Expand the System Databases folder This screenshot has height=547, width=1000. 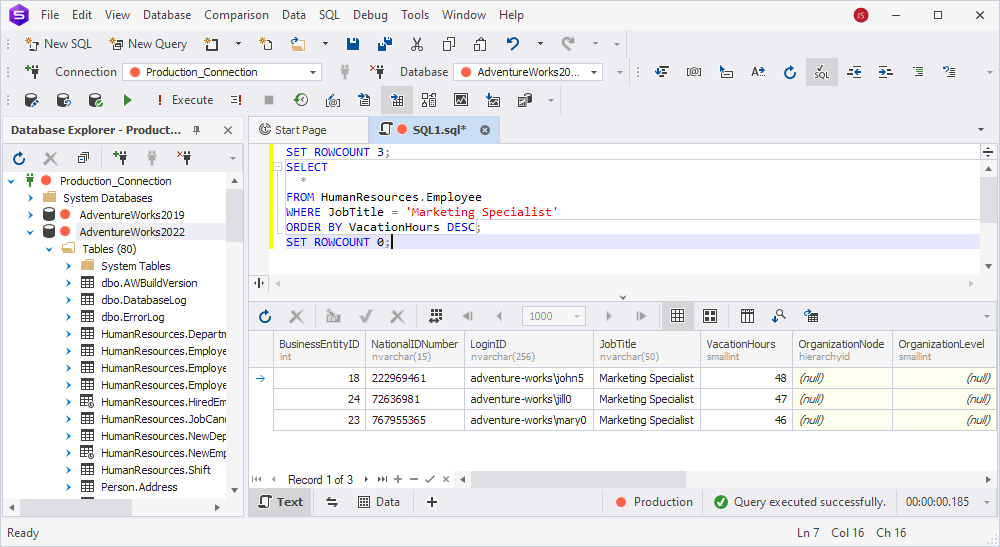coord(31,198)
